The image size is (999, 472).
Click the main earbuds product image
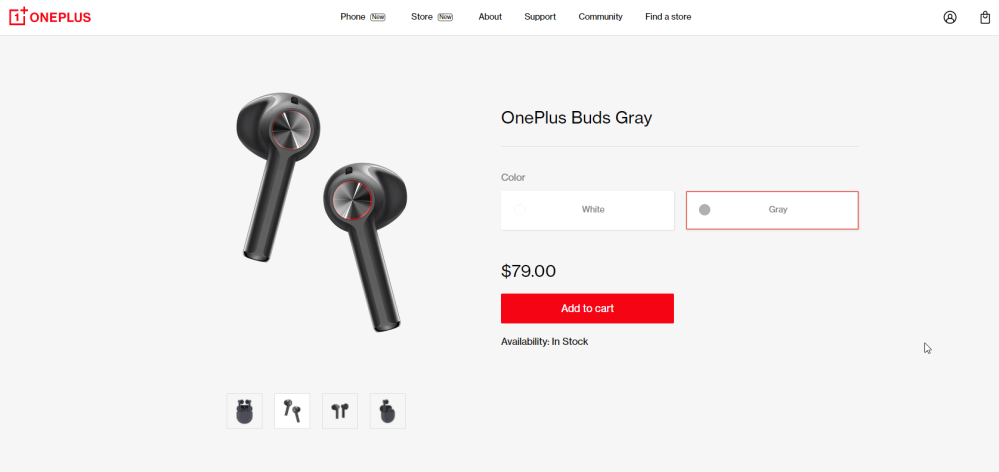tap(321, 212)
